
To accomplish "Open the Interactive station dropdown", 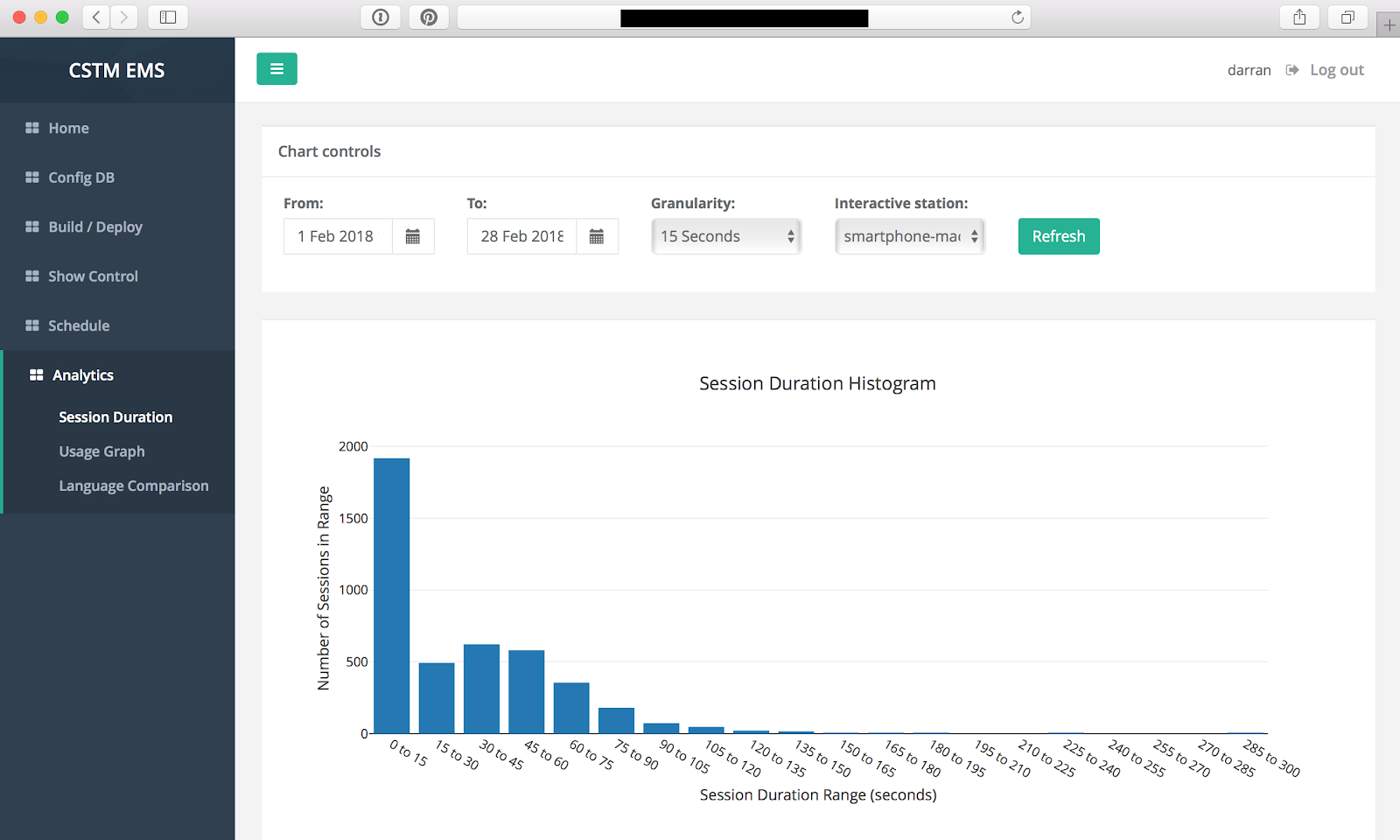I will coord(910,236).
